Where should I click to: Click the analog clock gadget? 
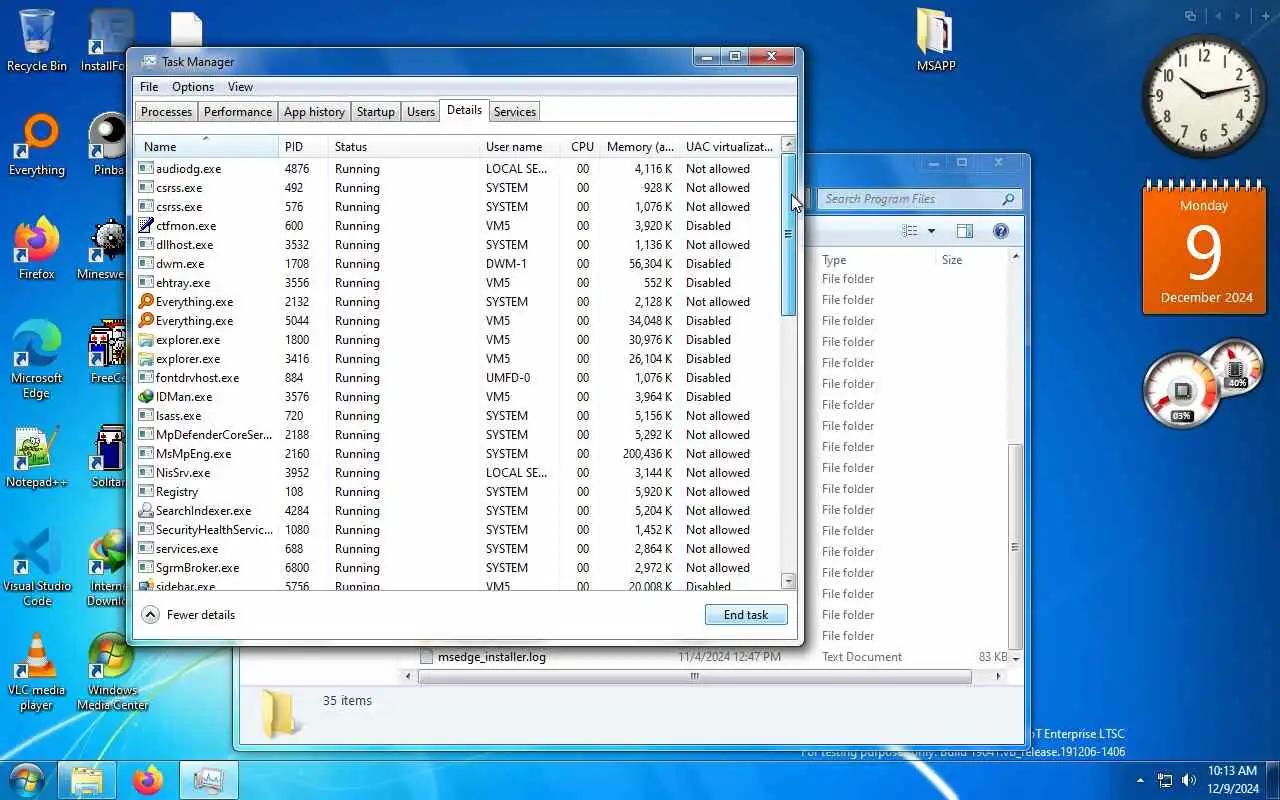pyautogui.click(x=1203, y=96)
